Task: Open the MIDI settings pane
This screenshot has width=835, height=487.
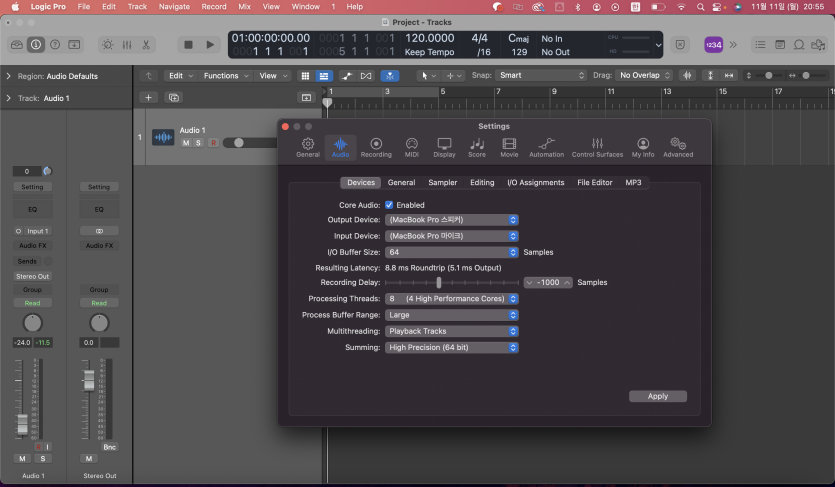Action: 411,147
